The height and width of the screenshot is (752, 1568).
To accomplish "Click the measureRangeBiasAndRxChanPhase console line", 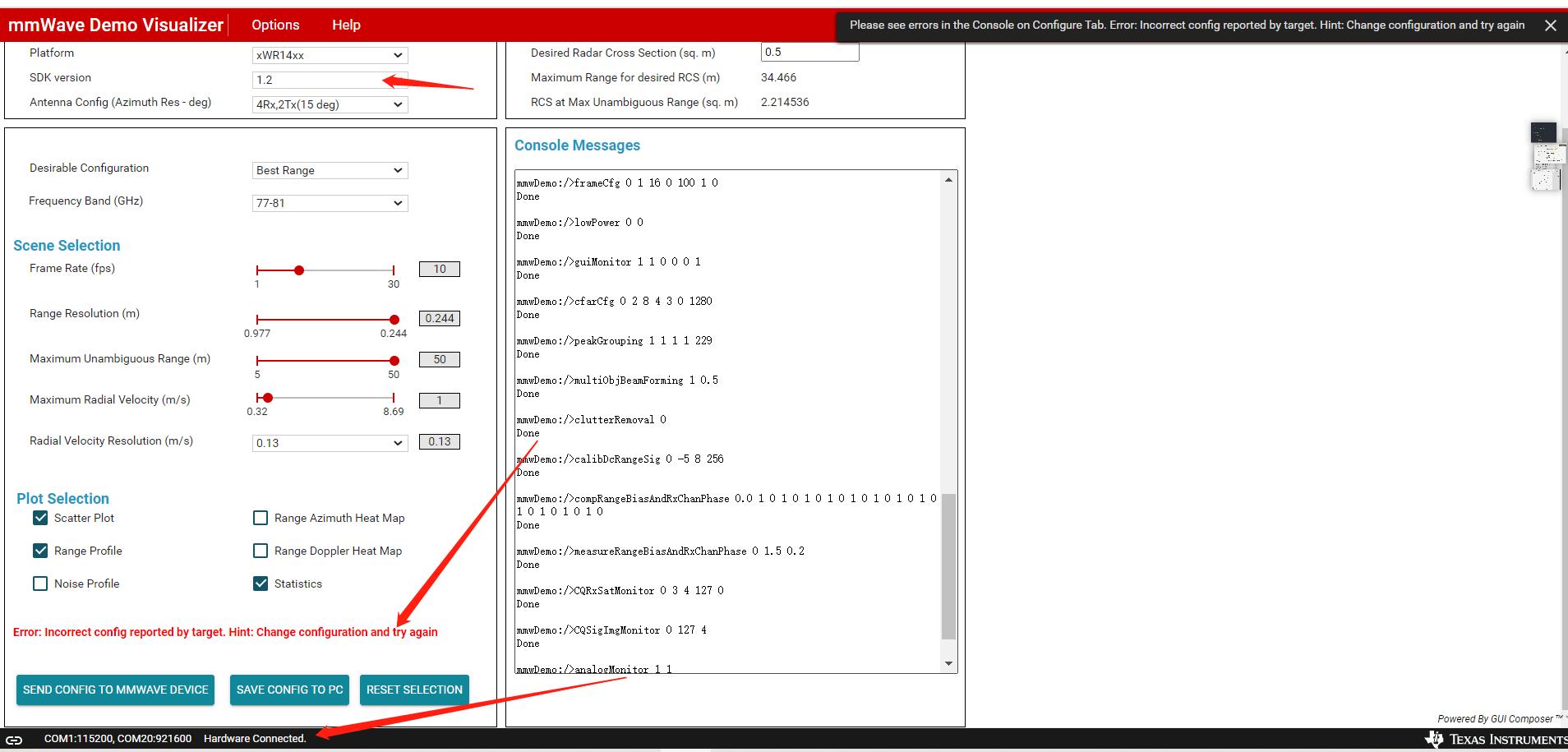I will (661, 551).
